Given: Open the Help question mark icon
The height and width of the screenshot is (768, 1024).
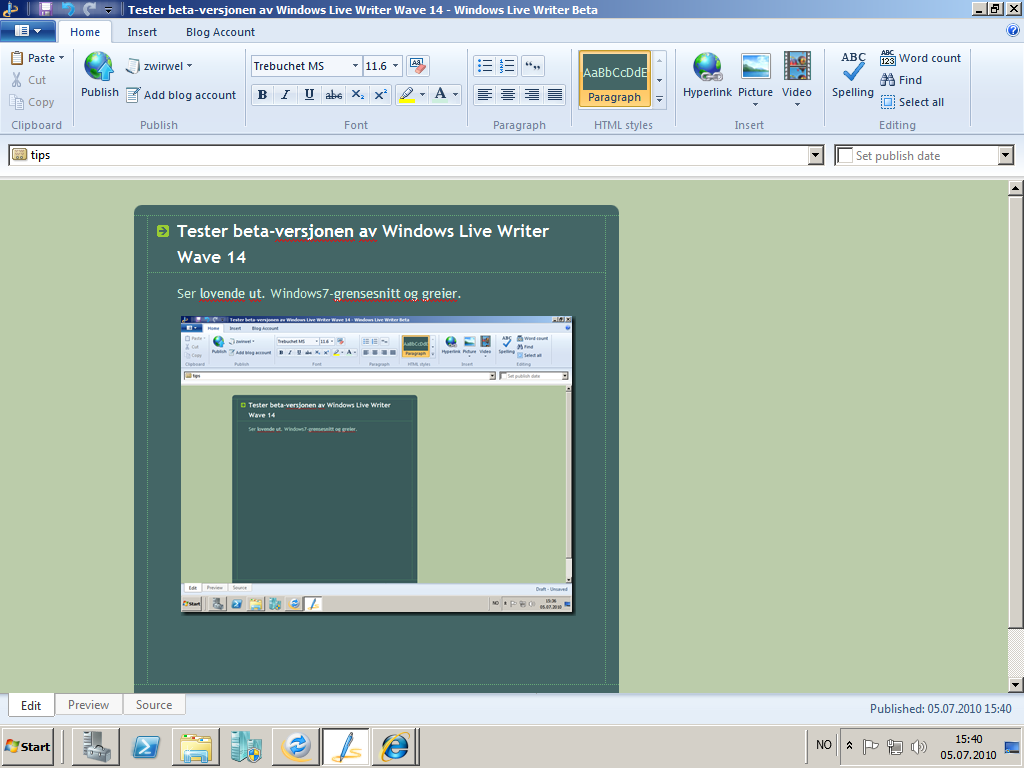Looking at the screenshot, I should [x=1013, y=31].
